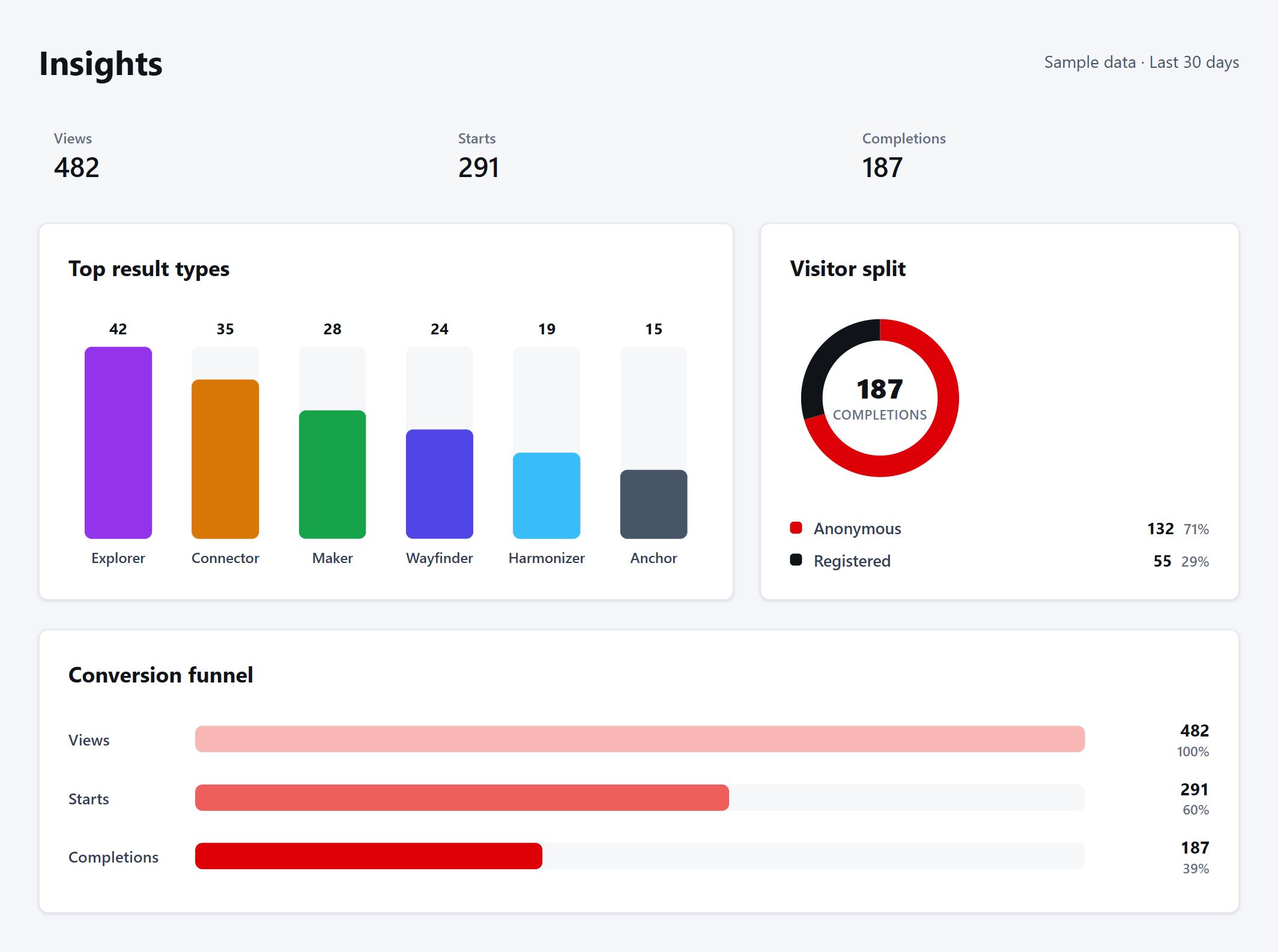Click the Starts funnel progress bar
This screenshot has width=1278, height=952.
640,798
